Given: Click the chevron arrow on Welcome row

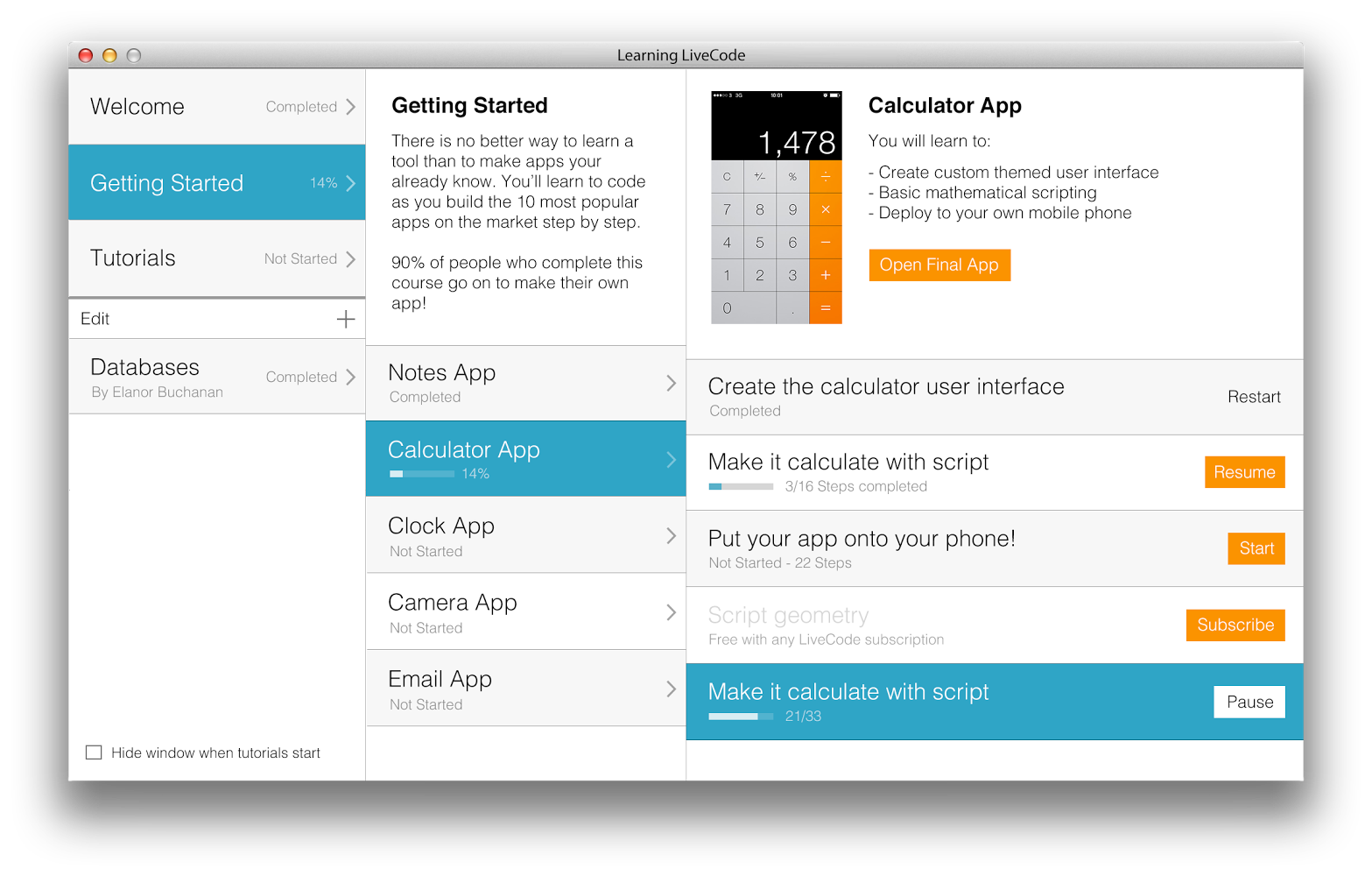Looking at the screenshot, I should coord(350,107).
